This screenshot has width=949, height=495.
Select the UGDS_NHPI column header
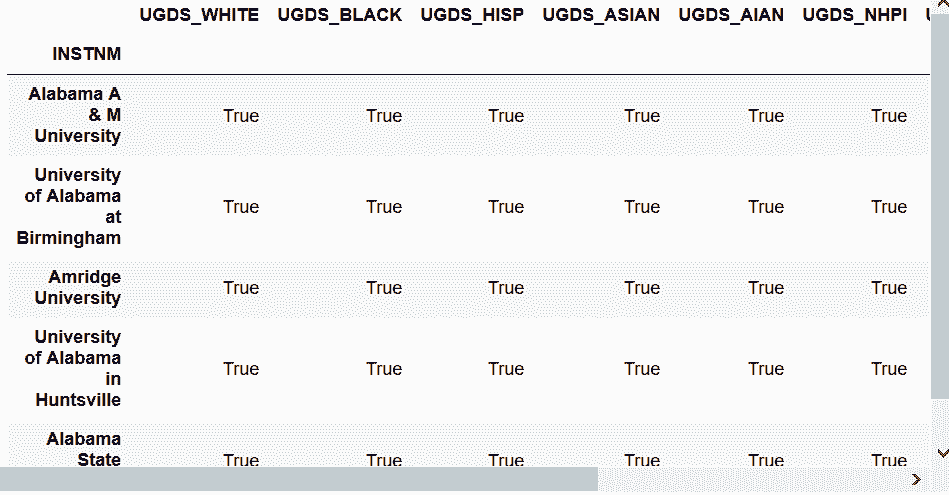[x=855, y=15]
